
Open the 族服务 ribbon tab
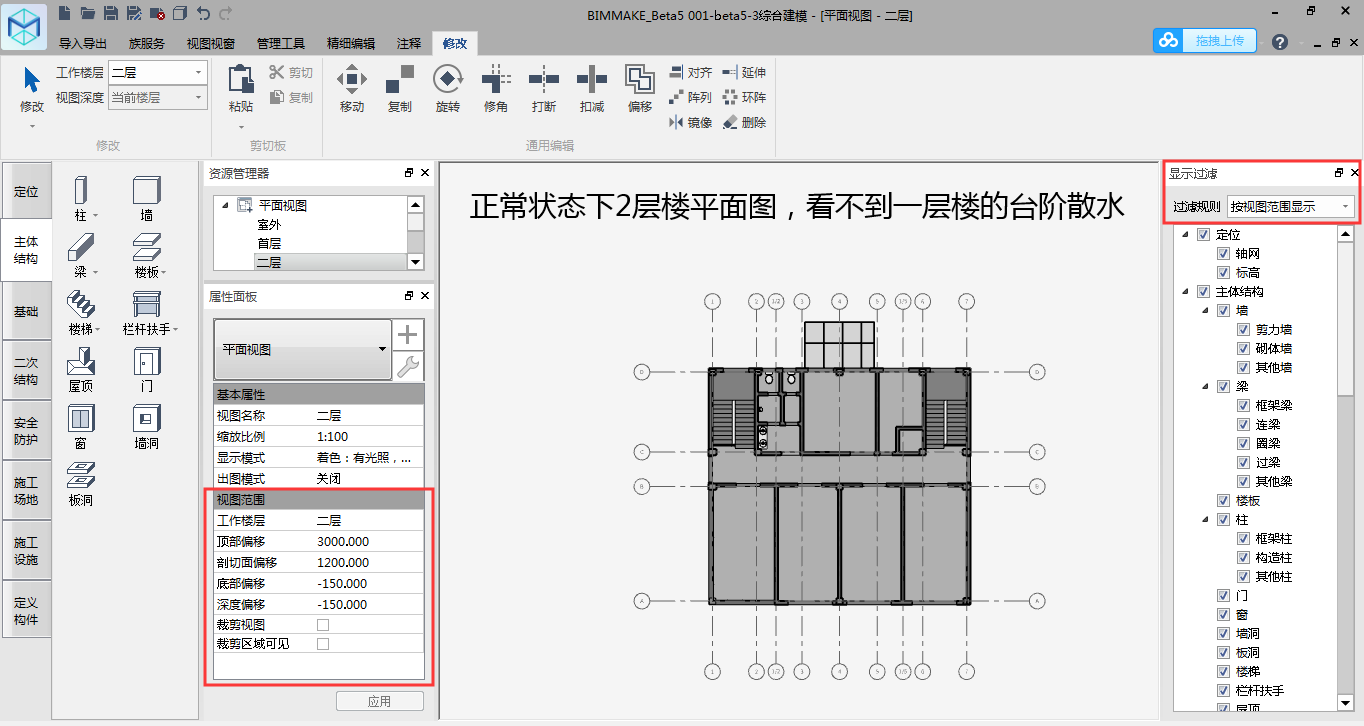pos(147,43)
